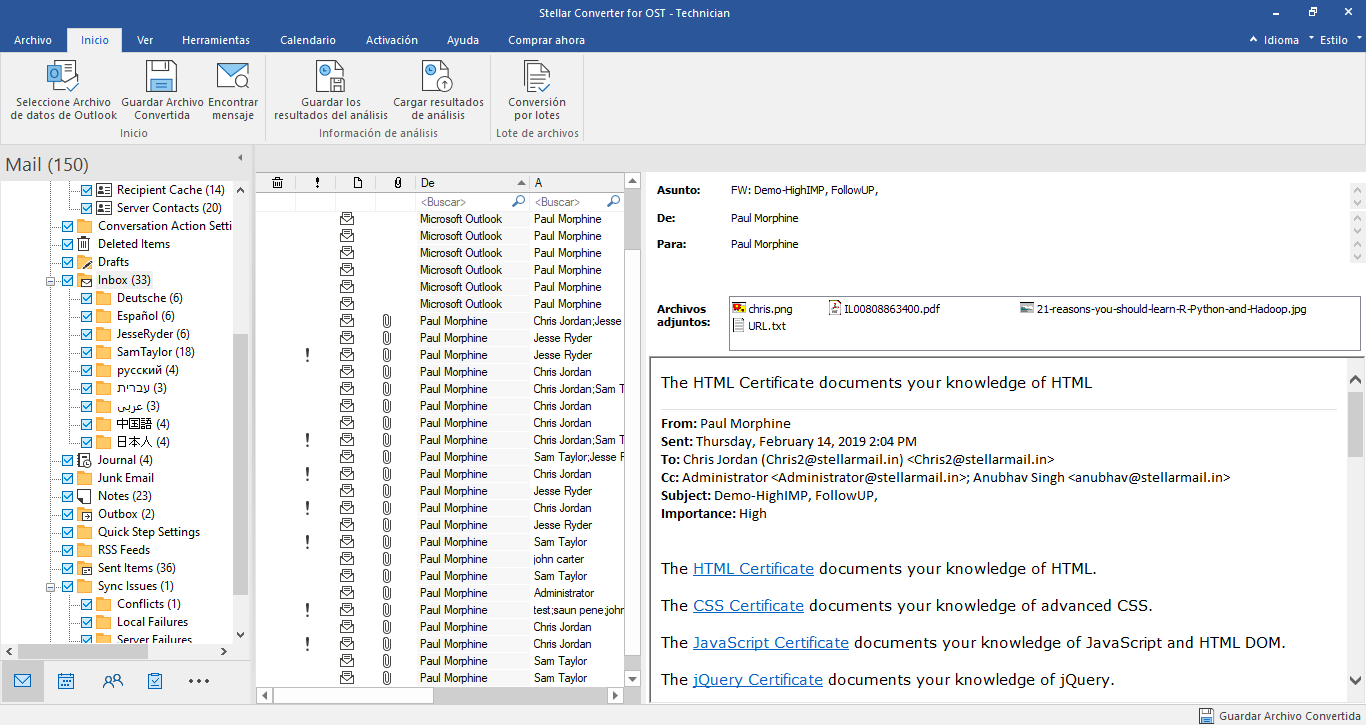This screenshot has width=1366, height=725.
Task: Click Cargar resultados de análisis icon
Action: tap(437, 77)
